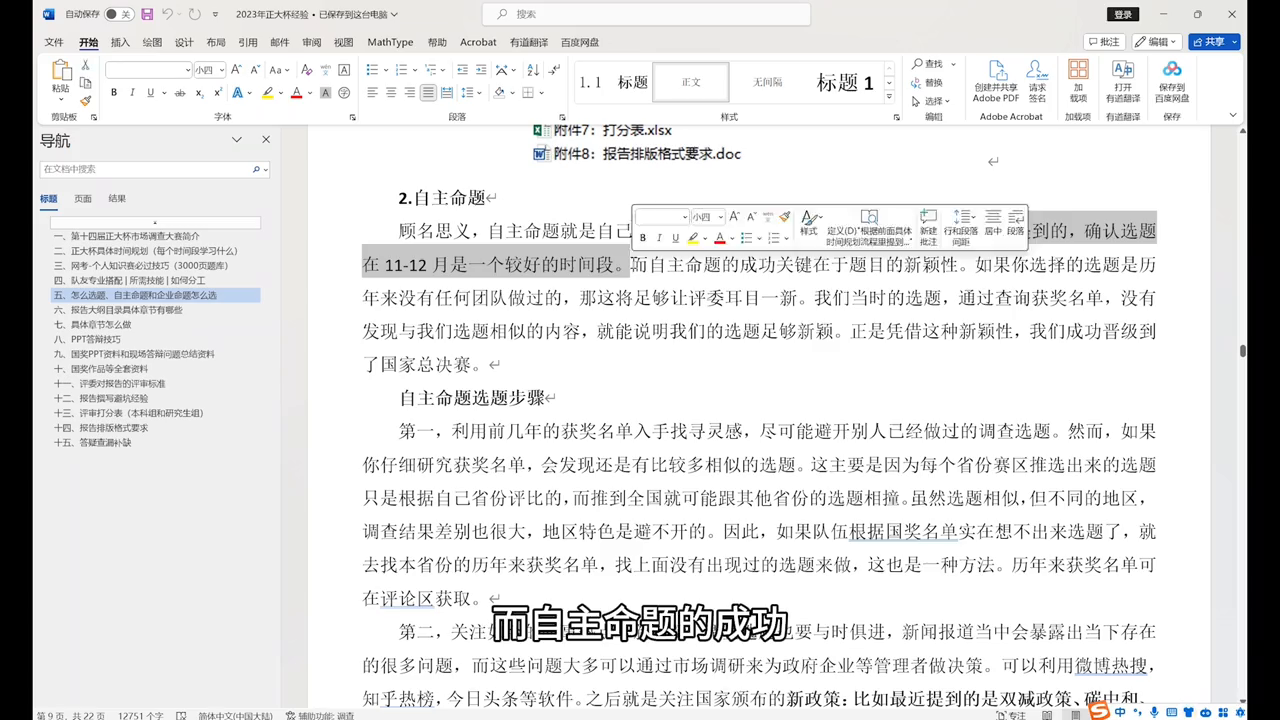Toggle Show paragraph marks in the ribbon
1280x720 pixels.
[x=556, y=70]
